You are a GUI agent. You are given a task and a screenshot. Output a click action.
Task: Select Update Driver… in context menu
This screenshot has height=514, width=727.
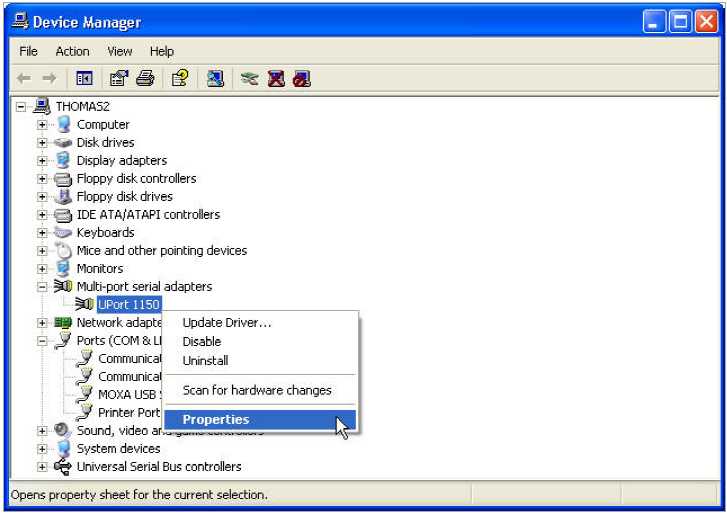click(x=227, y=322)
